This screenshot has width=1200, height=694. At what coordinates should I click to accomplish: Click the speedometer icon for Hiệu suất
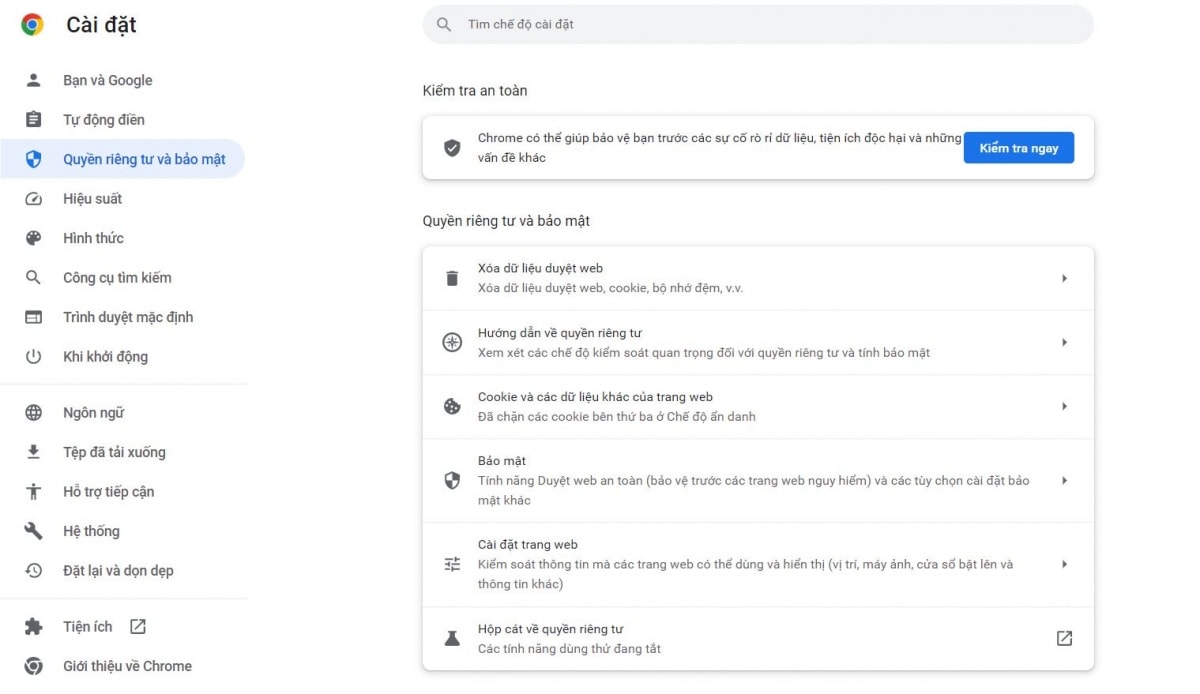coord(34,199)
